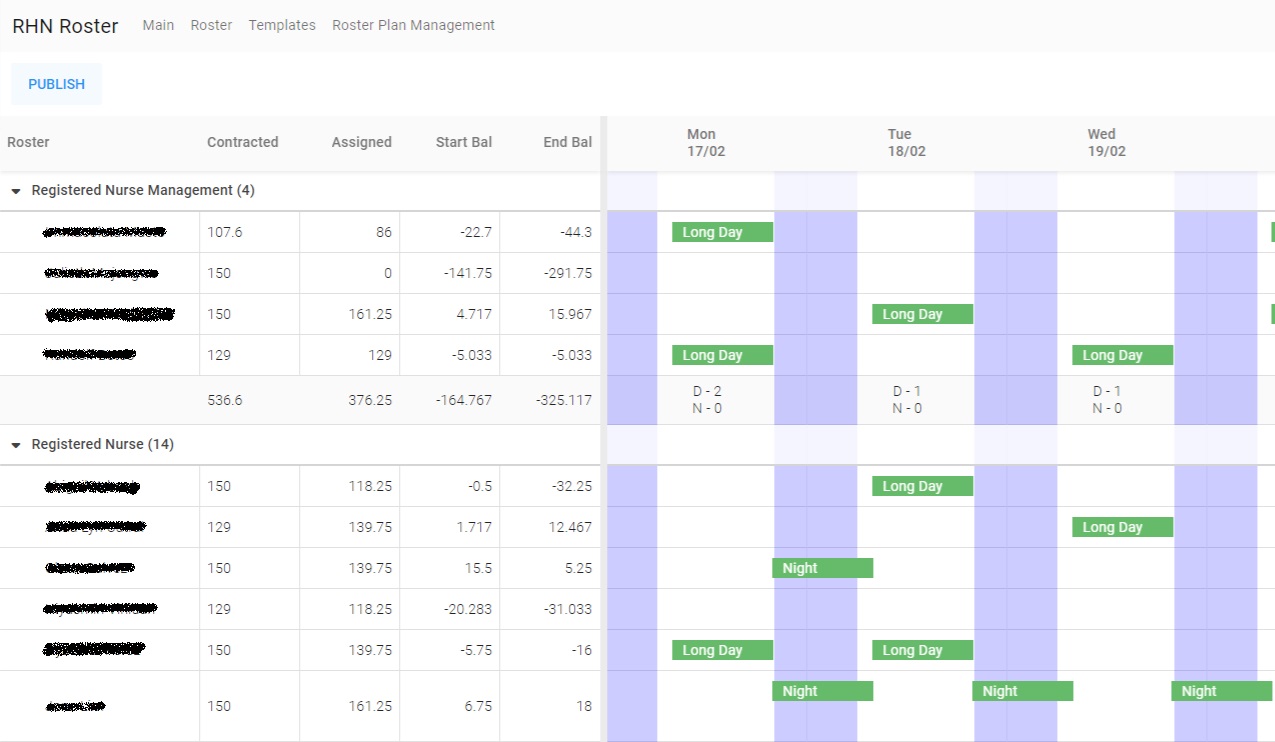Click Monday D - 2 N - 0 summary cell
The width and height of the screenshot is (1275, 742).
708,400
